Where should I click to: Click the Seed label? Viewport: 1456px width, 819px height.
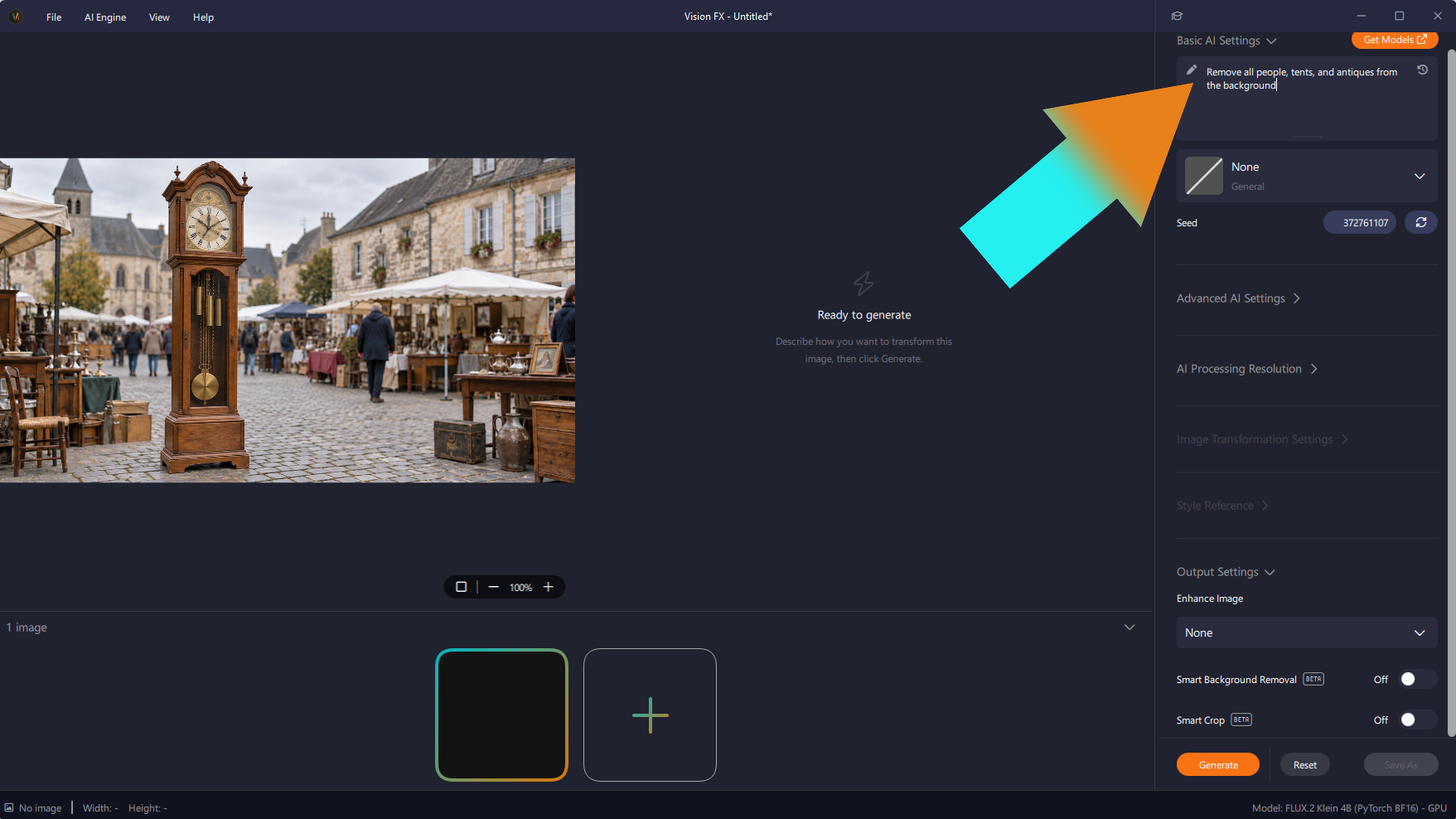tap(1187, 223)
